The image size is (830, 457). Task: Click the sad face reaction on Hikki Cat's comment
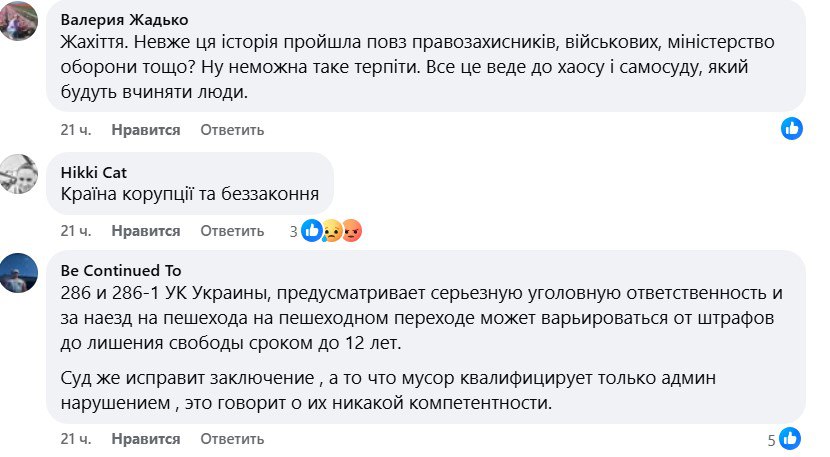tap(332, 231)
